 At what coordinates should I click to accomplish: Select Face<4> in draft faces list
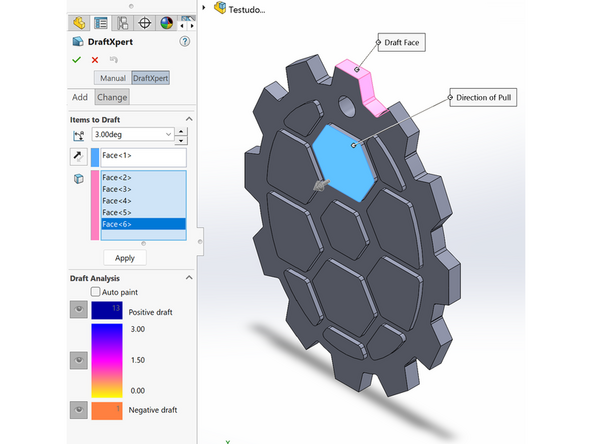(143, 201)
